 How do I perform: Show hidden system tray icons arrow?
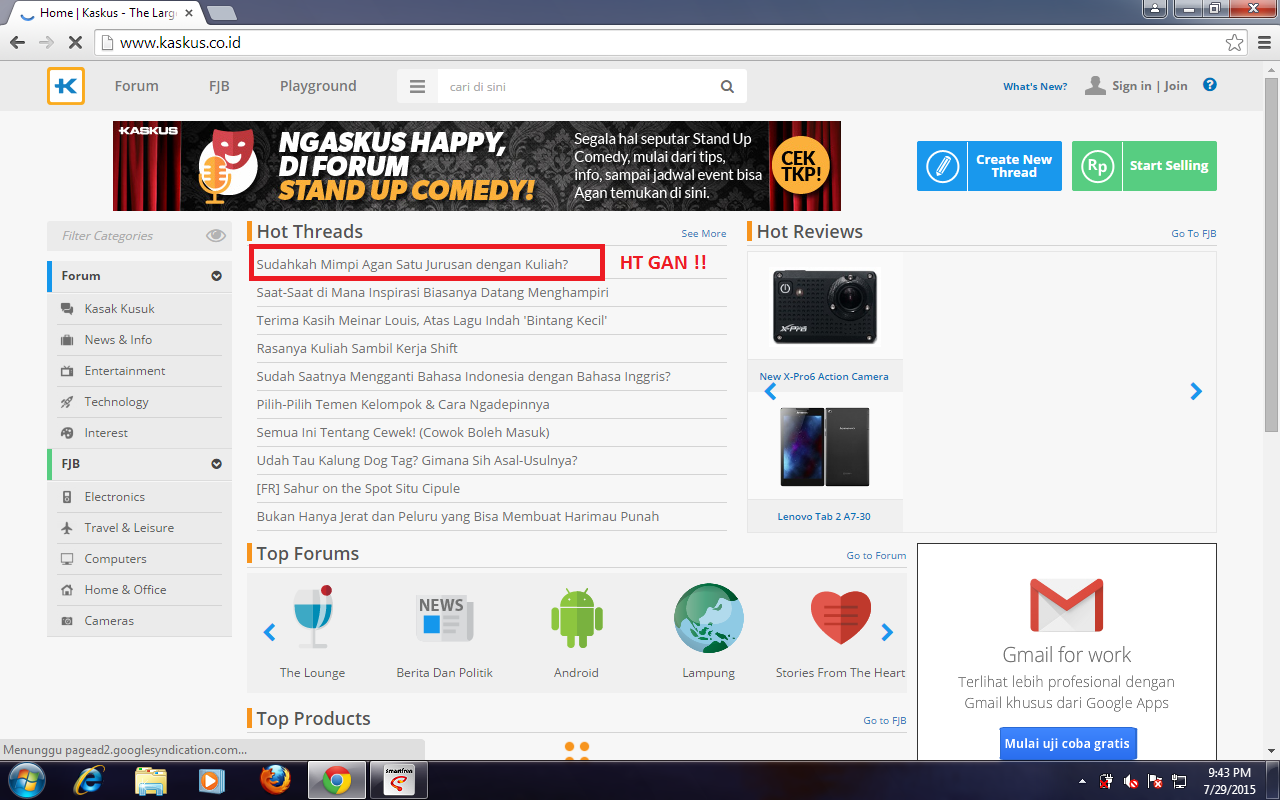1082,781
